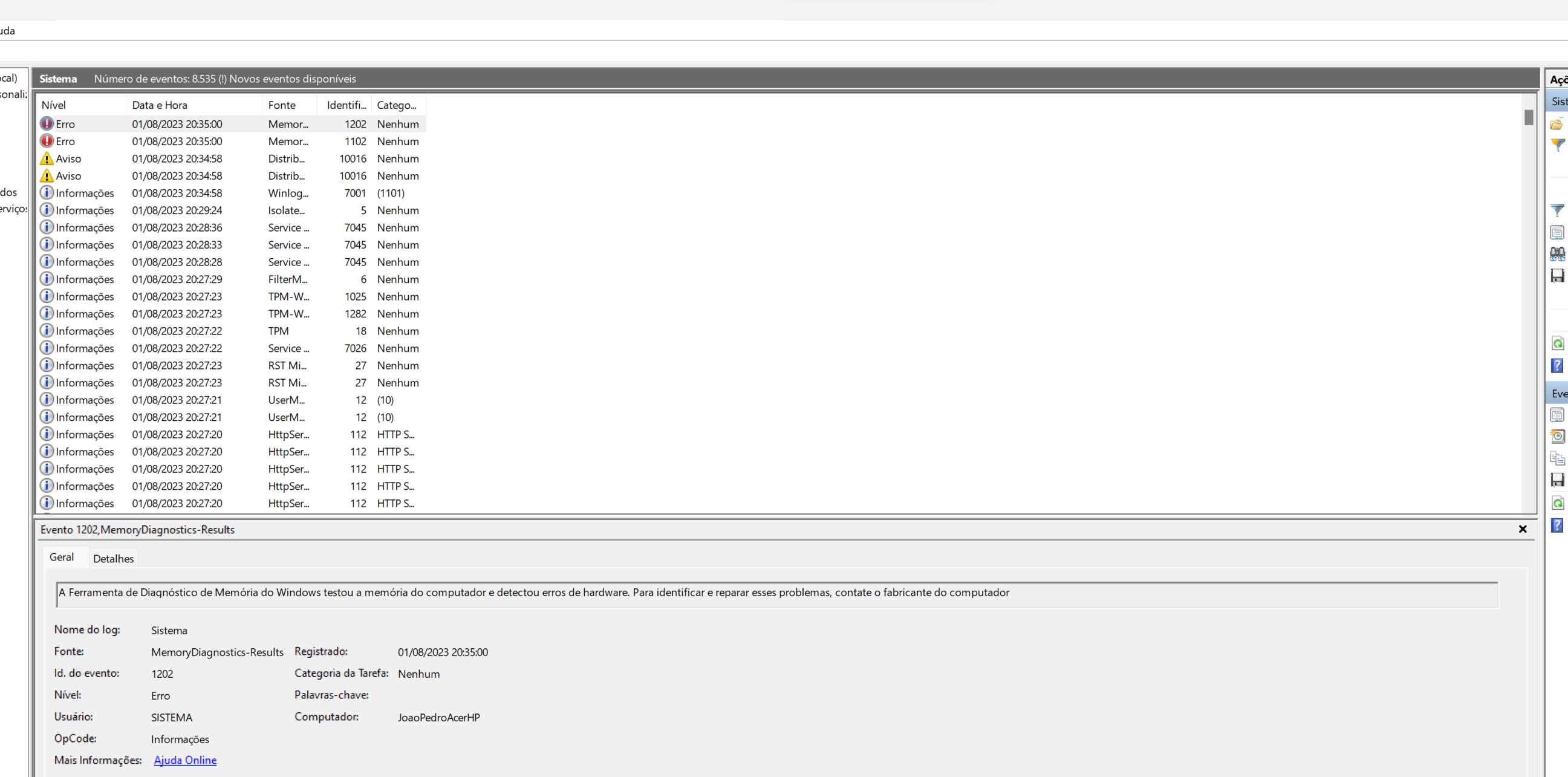Click the binoculars find icon

1557,254
